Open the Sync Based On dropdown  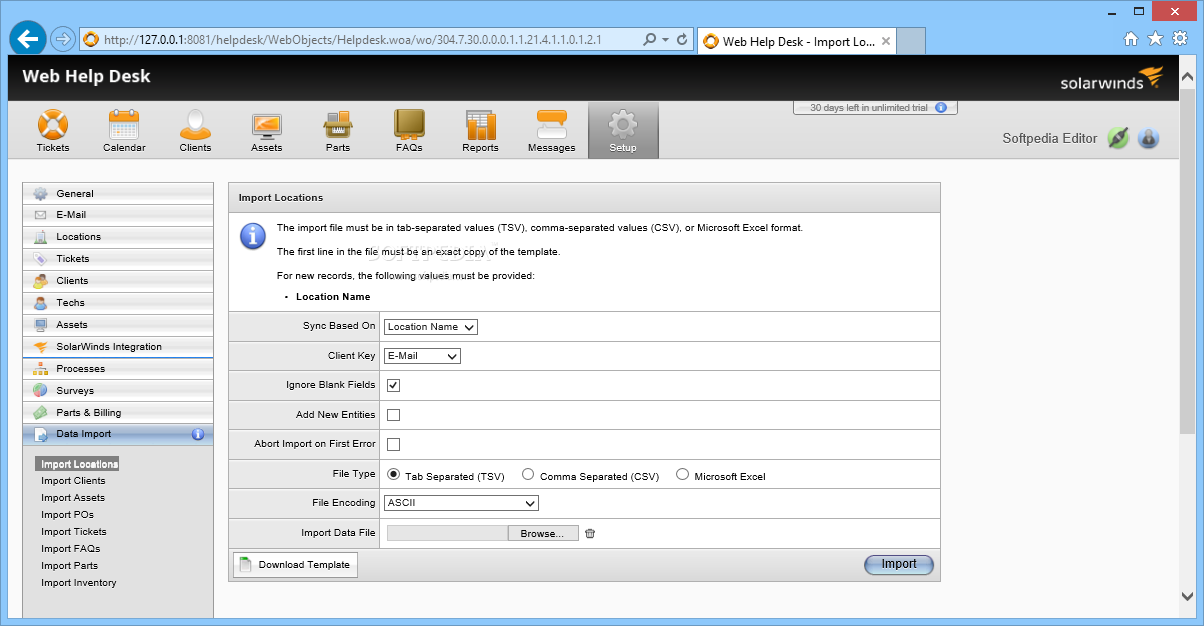(x=431, y=327)
